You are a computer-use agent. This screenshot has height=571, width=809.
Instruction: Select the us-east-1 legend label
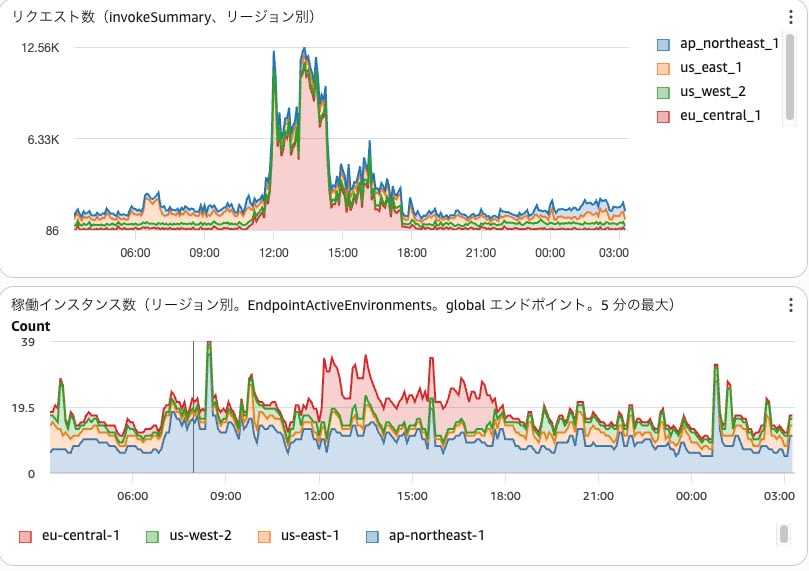(310, 535)
